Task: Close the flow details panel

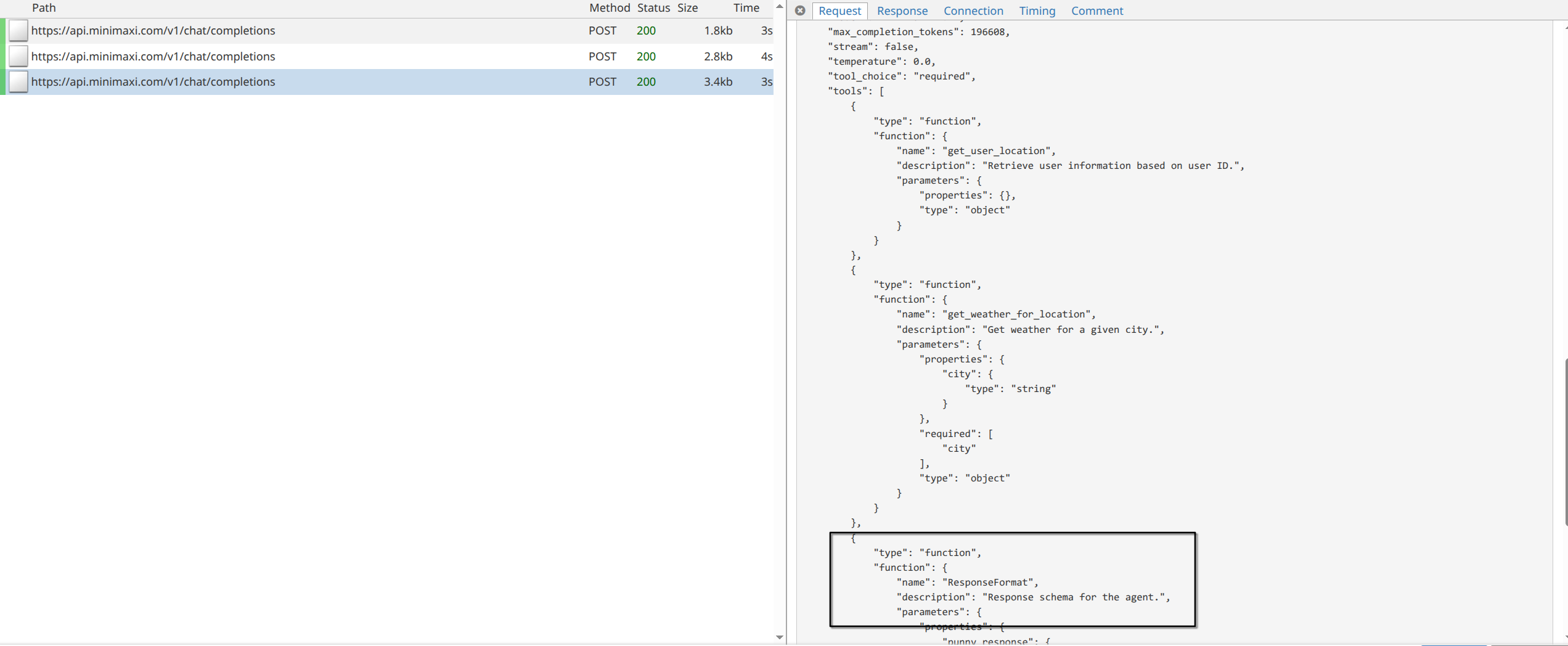Action: 800,10
